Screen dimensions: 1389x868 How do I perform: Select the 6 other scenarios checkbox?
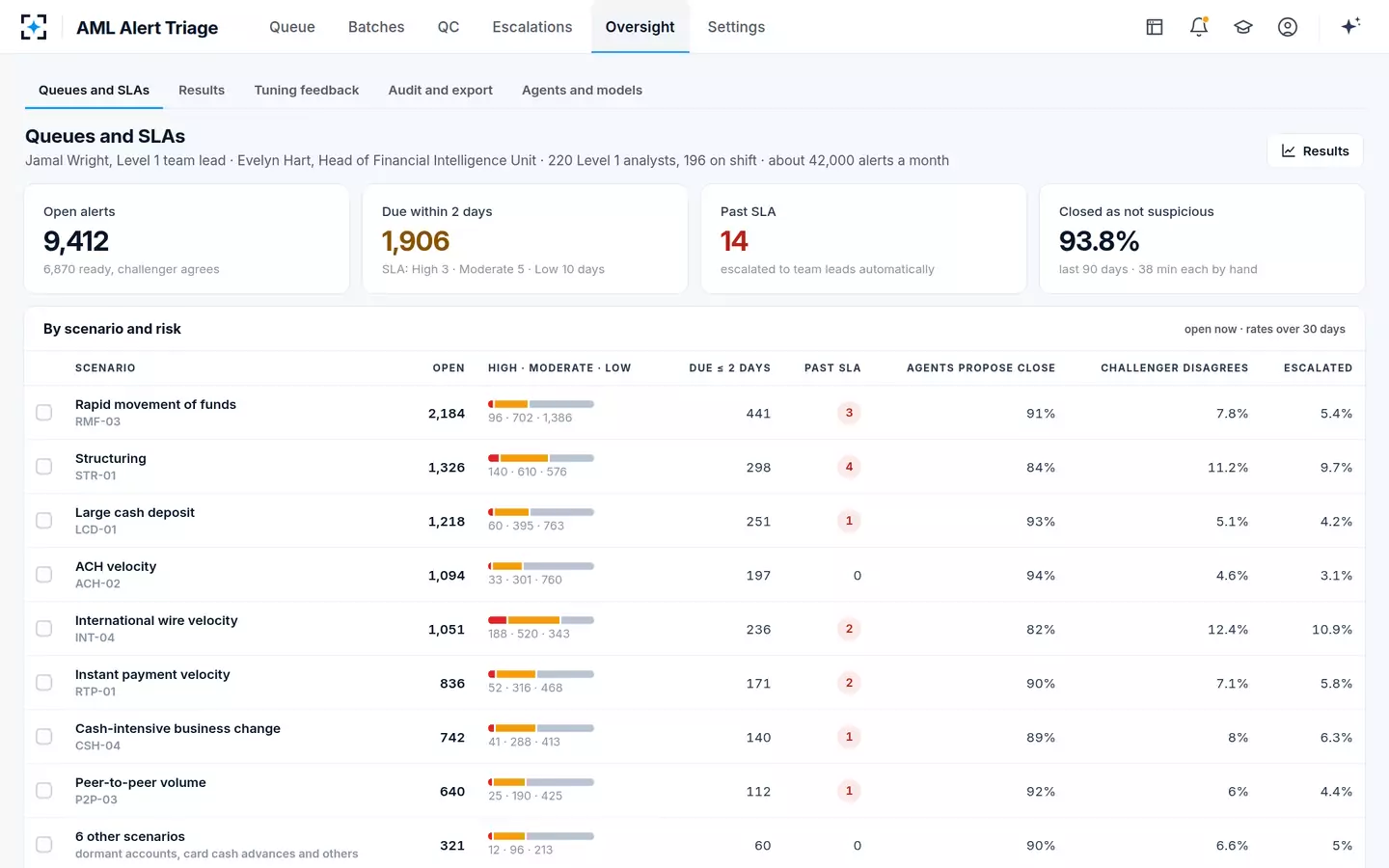coord(44,845)
